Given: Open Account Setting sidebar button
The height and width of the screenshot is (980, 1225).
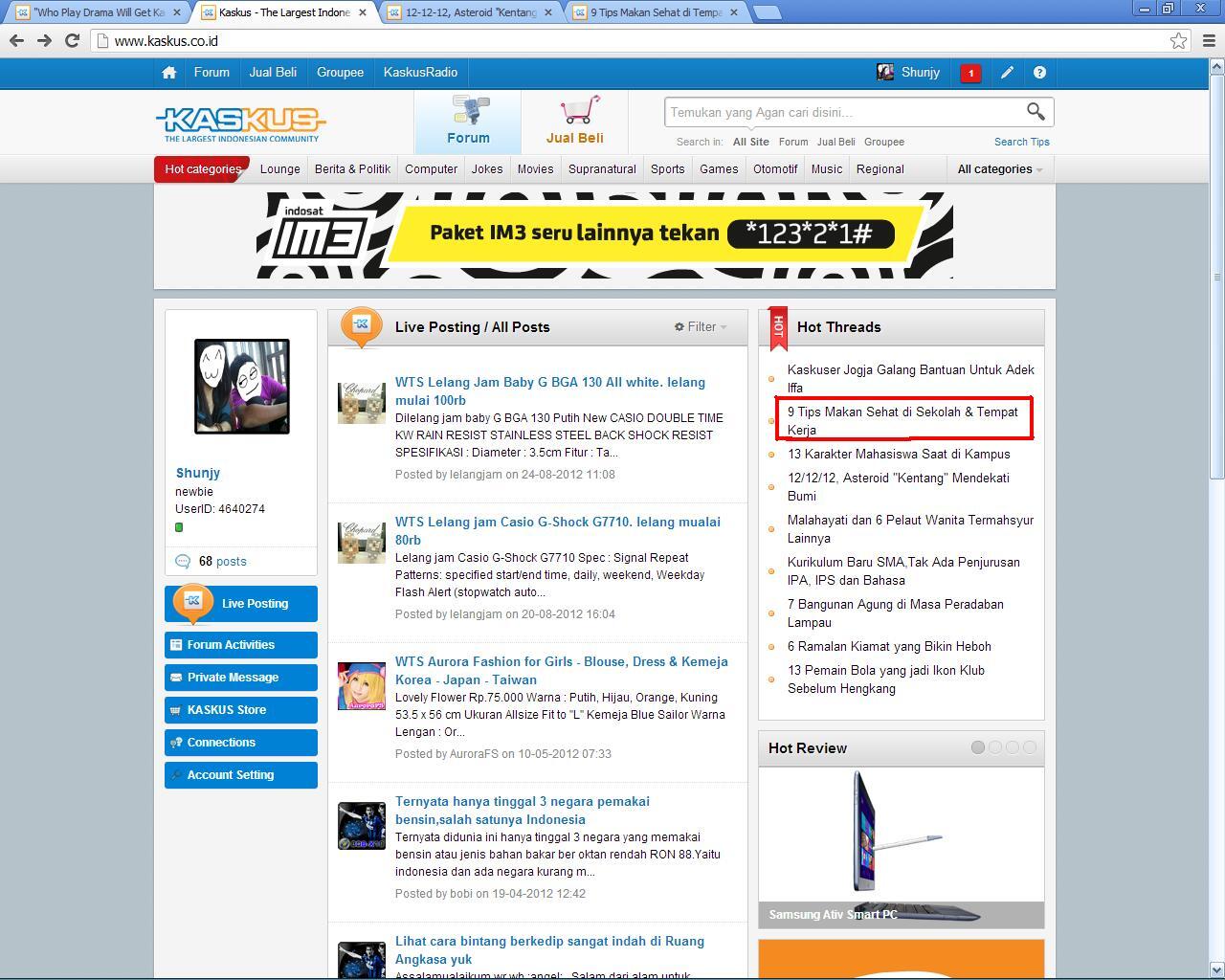Looking at the screenshot, I should [x=241, y=774].
